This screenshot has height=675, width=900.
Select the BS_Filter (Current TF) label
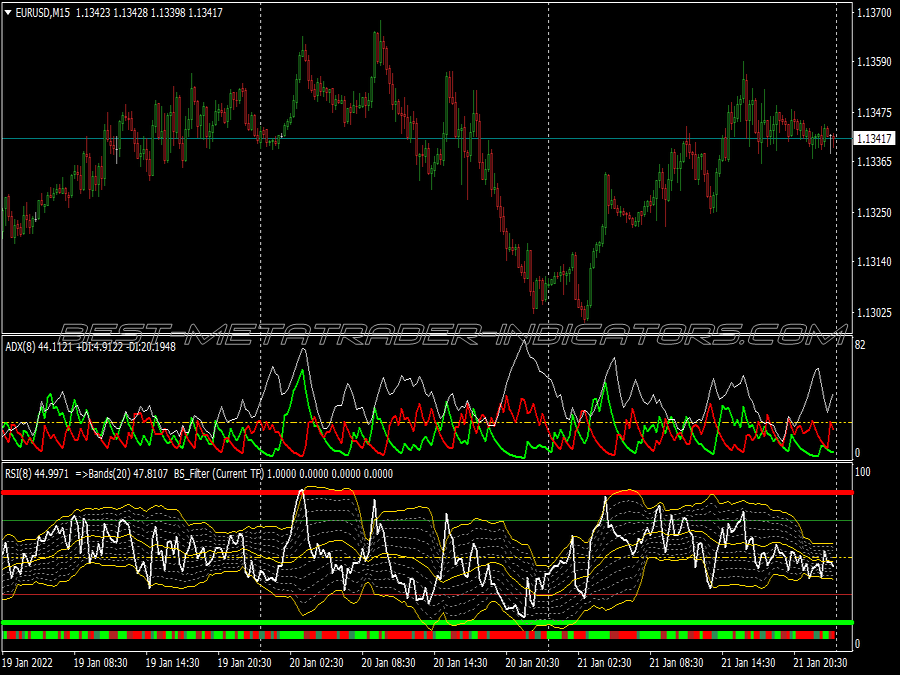(219, 474)
